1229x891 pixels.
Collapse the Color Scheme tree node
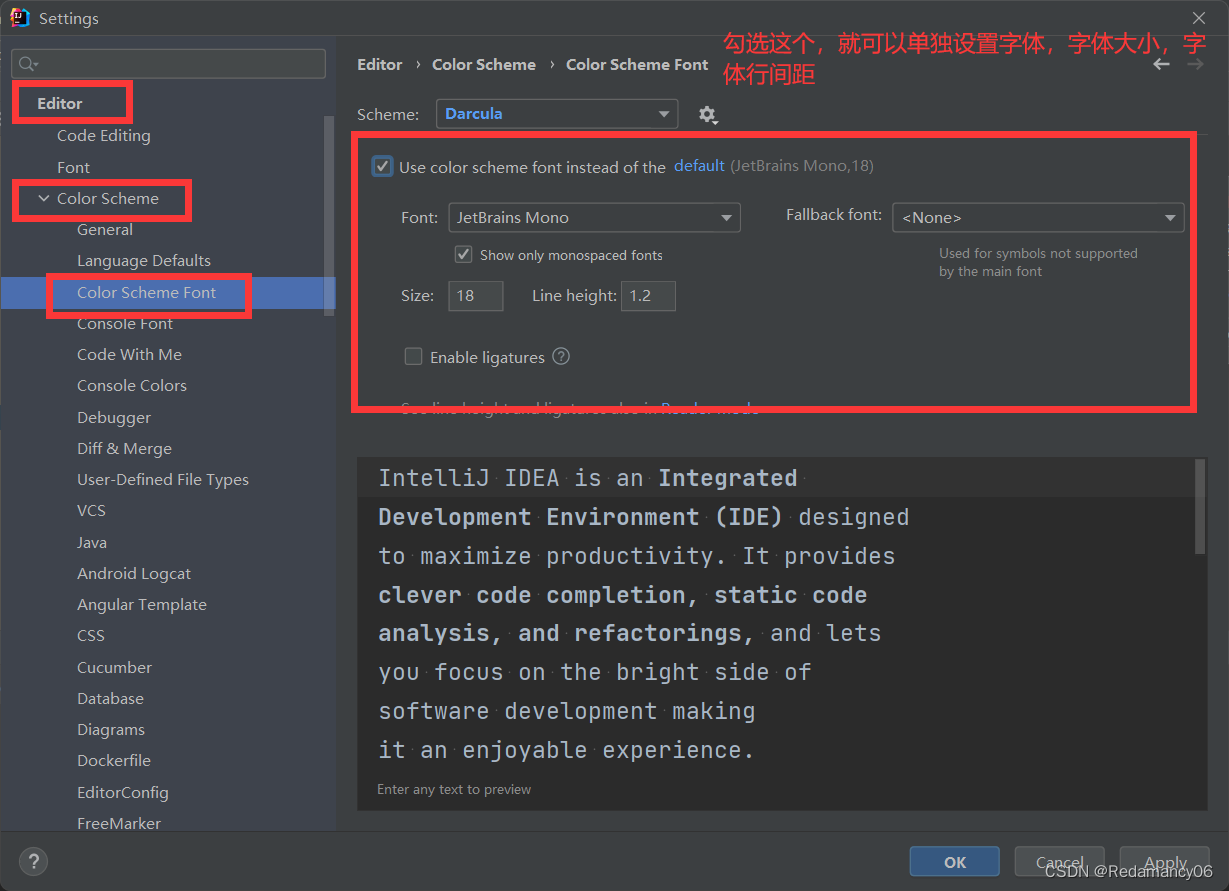point(43,198)
